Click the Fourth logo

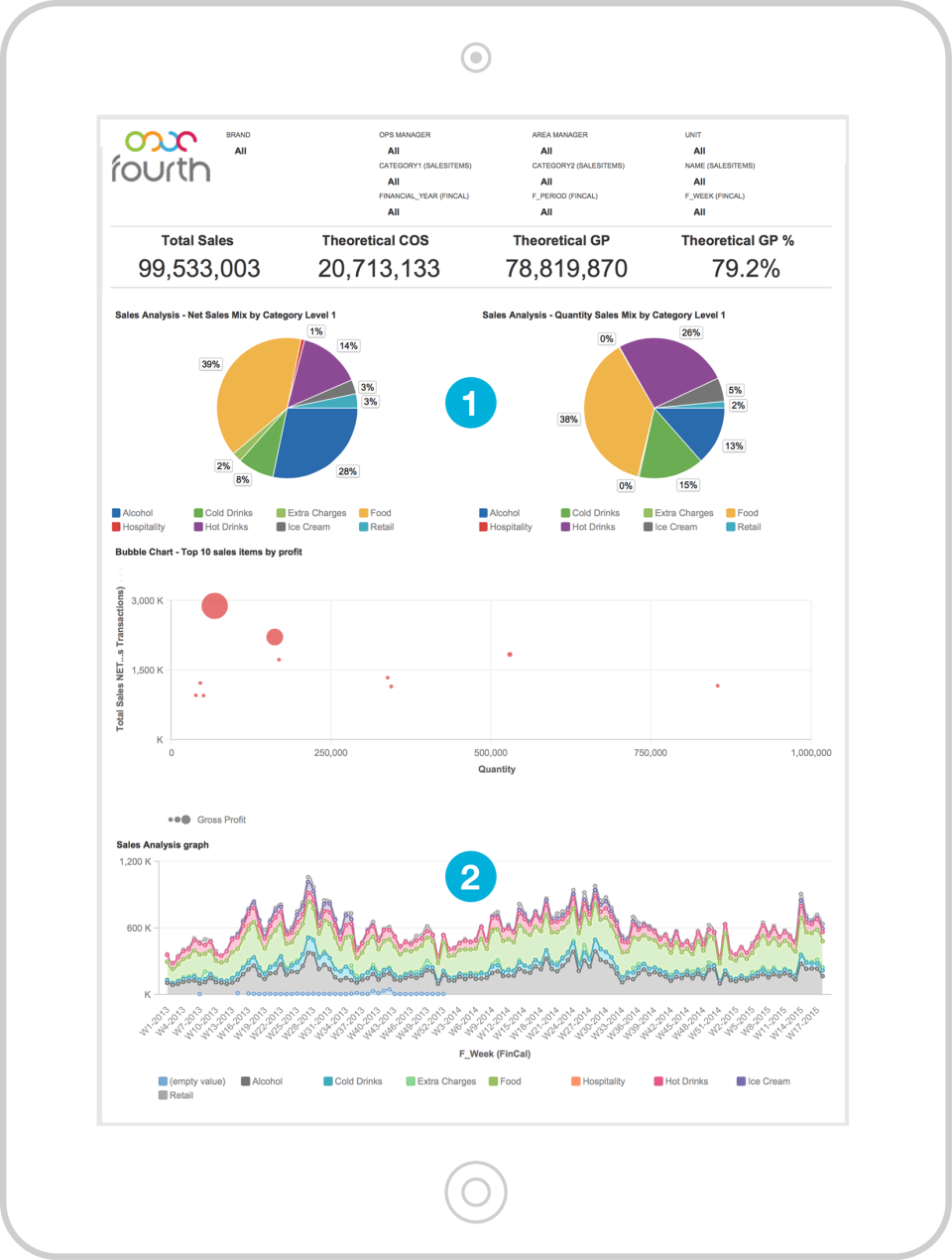pos(161,156)
